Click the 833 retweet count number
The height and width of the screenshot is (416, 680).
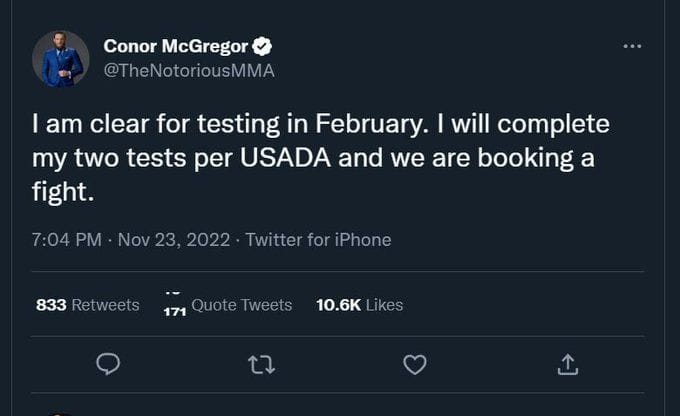(x=51, y=305)
